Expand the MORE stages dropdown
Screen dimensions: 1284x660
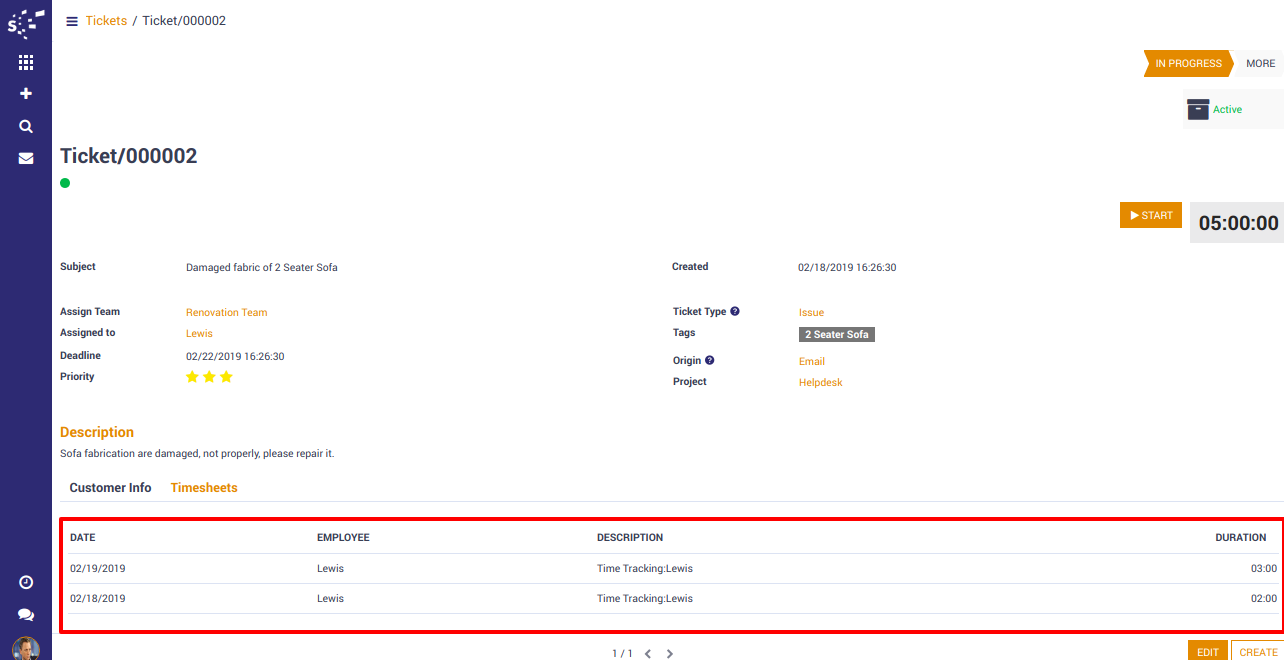tap(1260, 63)
